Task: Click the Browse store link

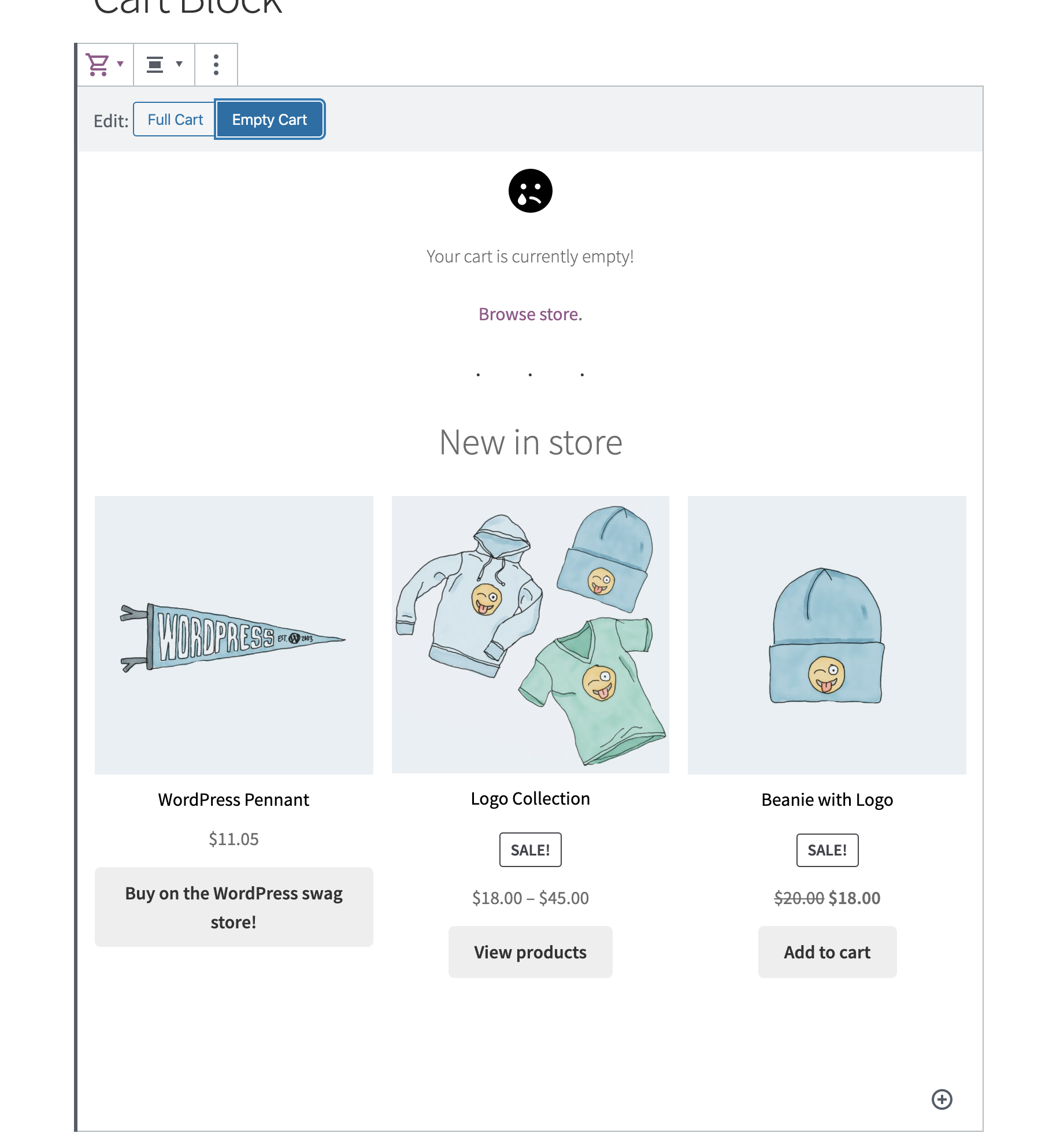Action: (529, 314)
